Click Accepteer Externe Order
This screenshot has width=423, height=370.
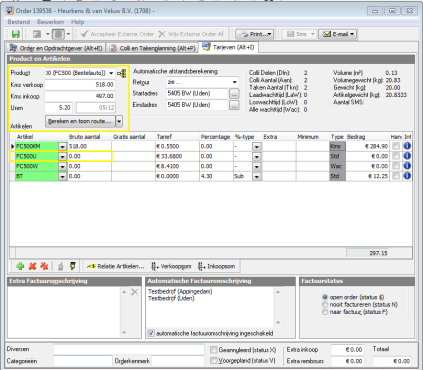coord(117,34)
